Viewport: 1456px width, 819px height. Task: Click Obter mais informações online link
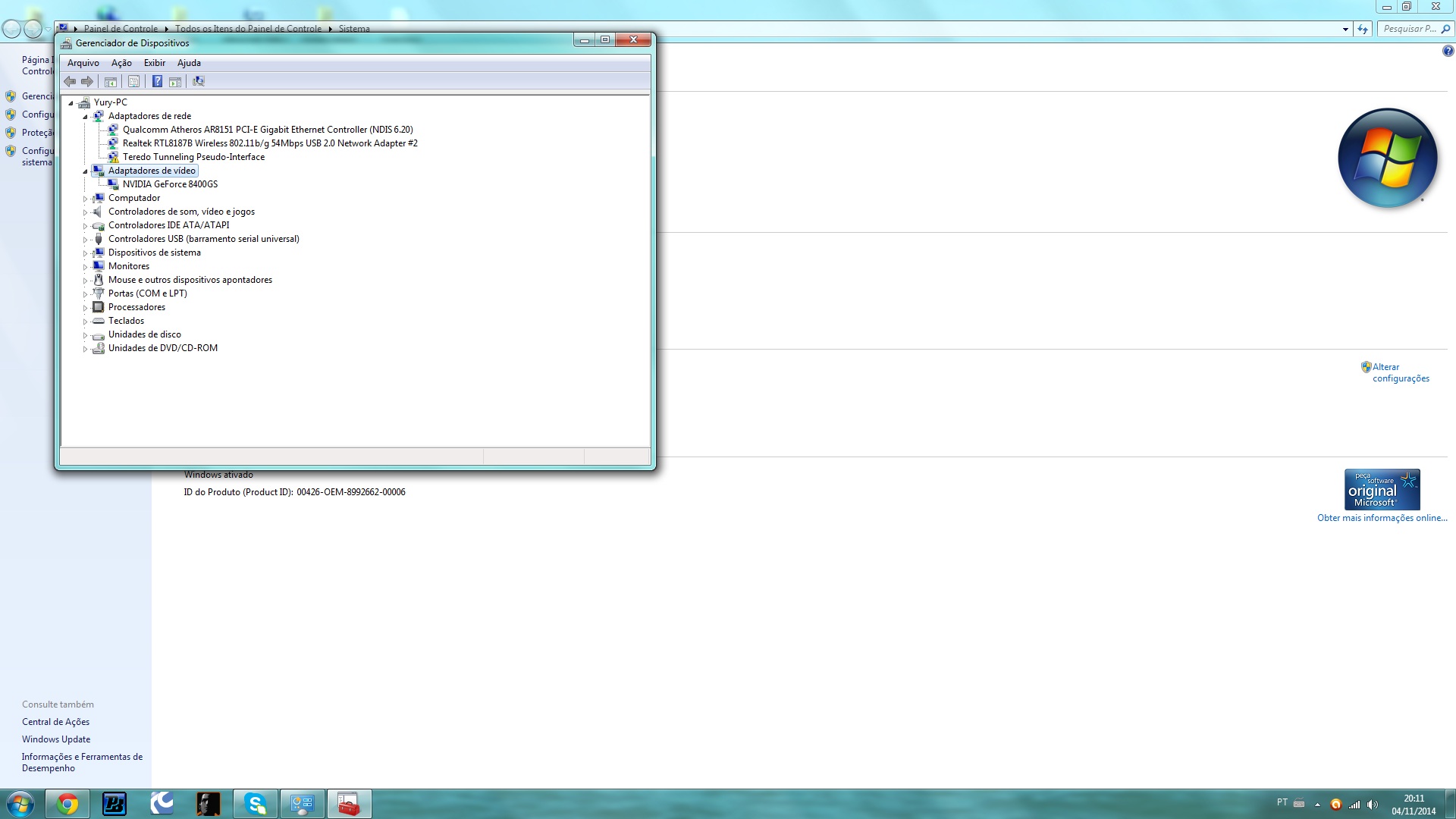pyautogui.click(x=1382, y=518)
